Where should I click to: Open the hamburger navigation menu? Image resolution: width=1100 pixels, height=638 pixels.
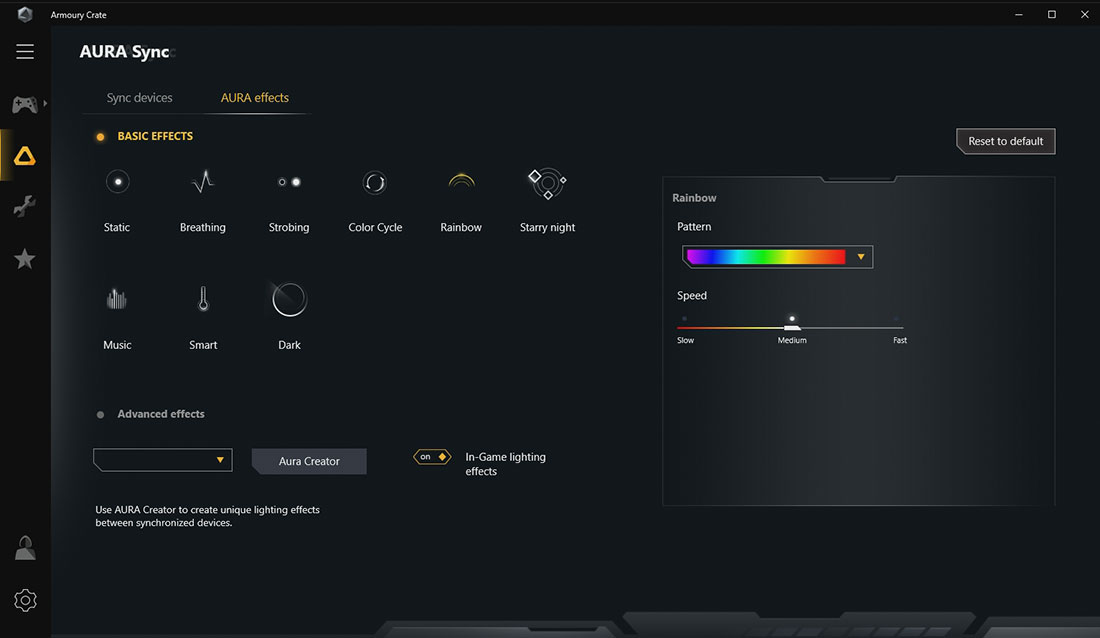click(x=25, y=51)
